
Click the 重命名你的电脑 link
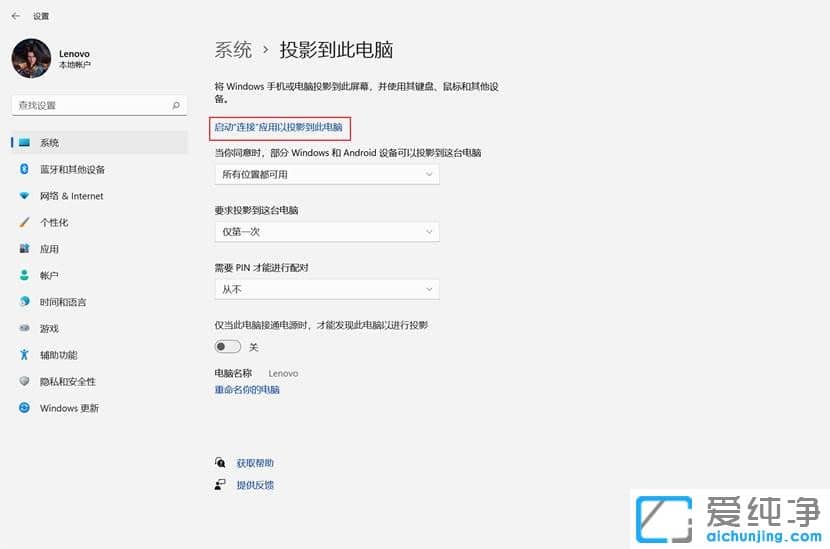click(247, 390)
